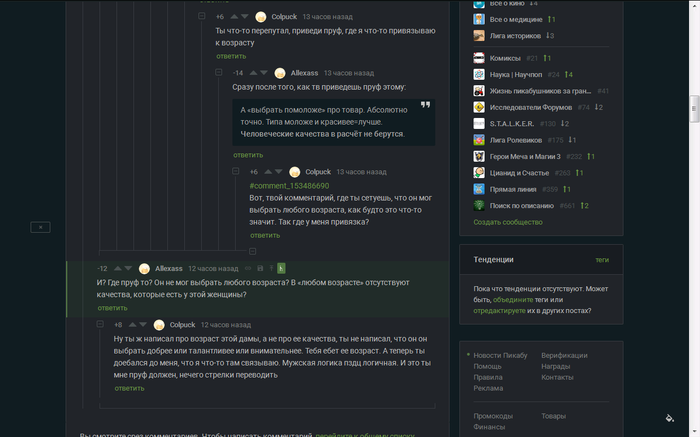Click the paint bucket theme icon
Image resolution: width=700 pixels, height=437 pixels.
click(669, 417)
